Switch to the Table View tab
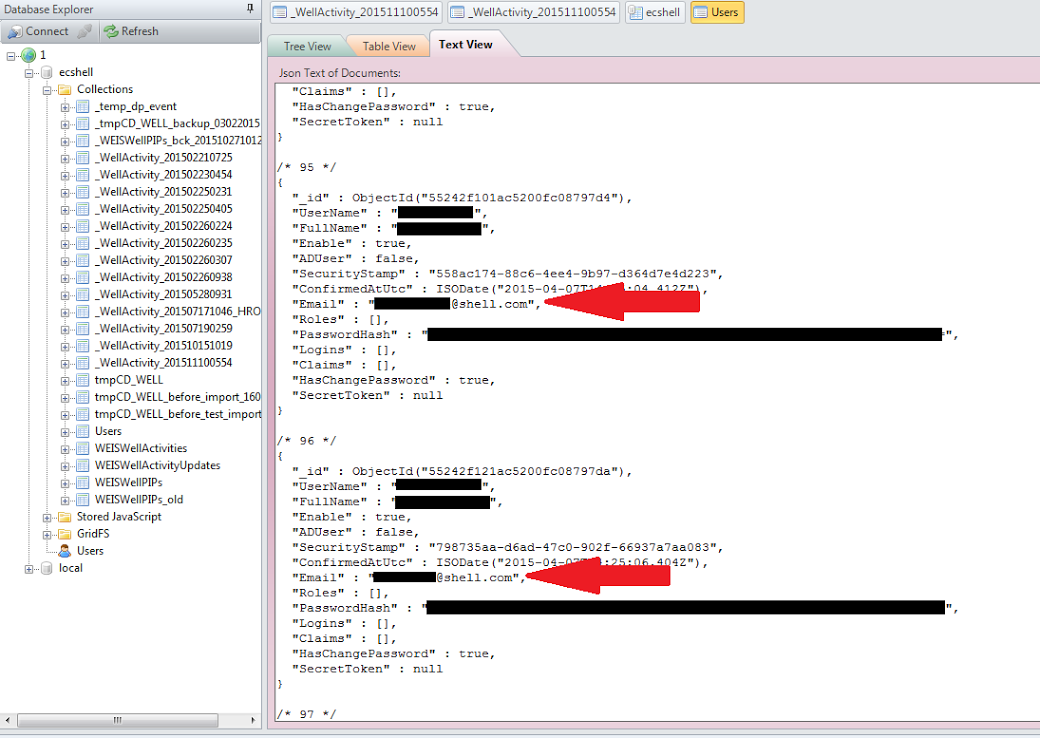Screen dimensions: 1040x738 click(388, 46)
